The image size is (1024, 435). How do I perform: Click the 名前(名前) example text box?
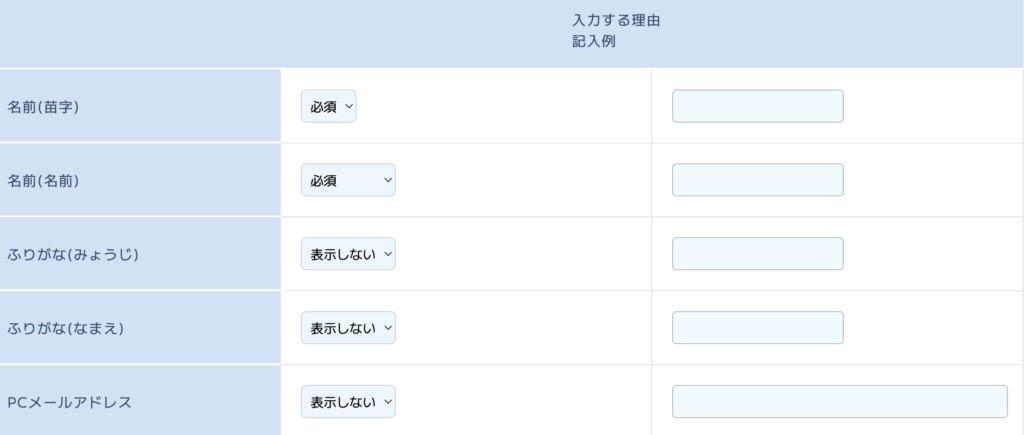click(x=757, y=180)
